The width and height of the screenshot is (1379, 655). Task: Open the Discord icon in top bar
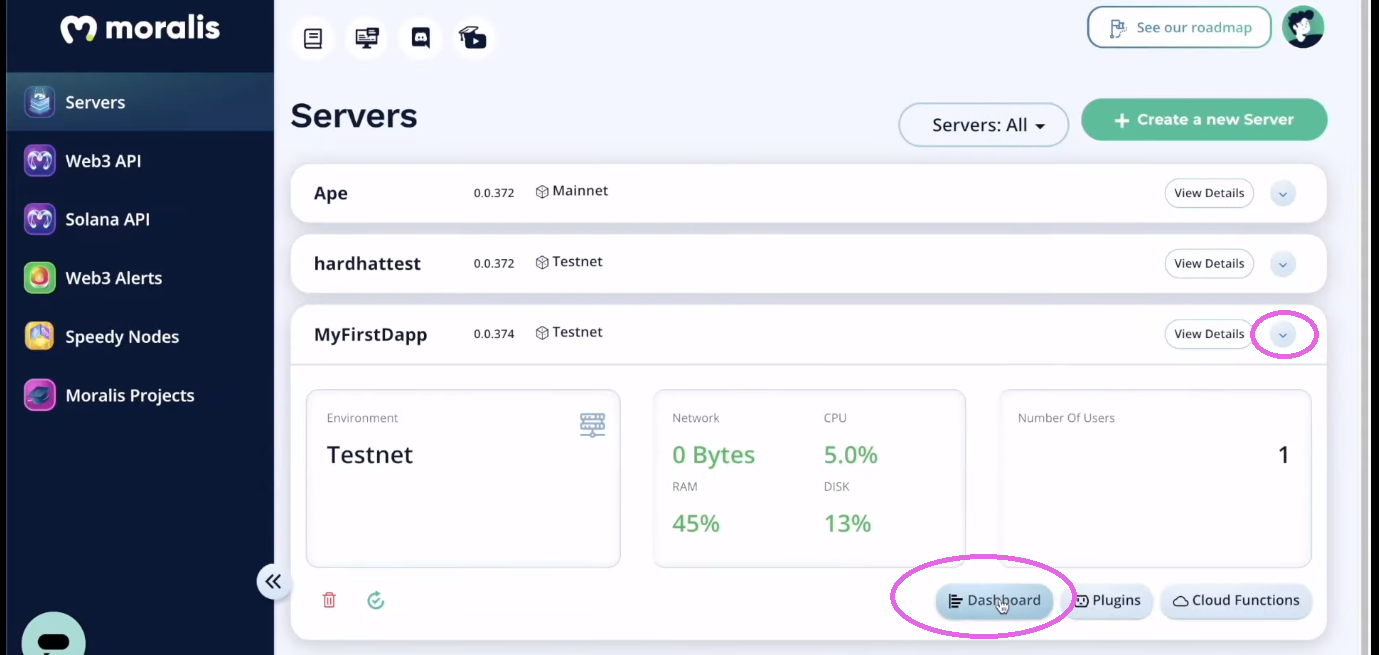(x=421, y=39)
